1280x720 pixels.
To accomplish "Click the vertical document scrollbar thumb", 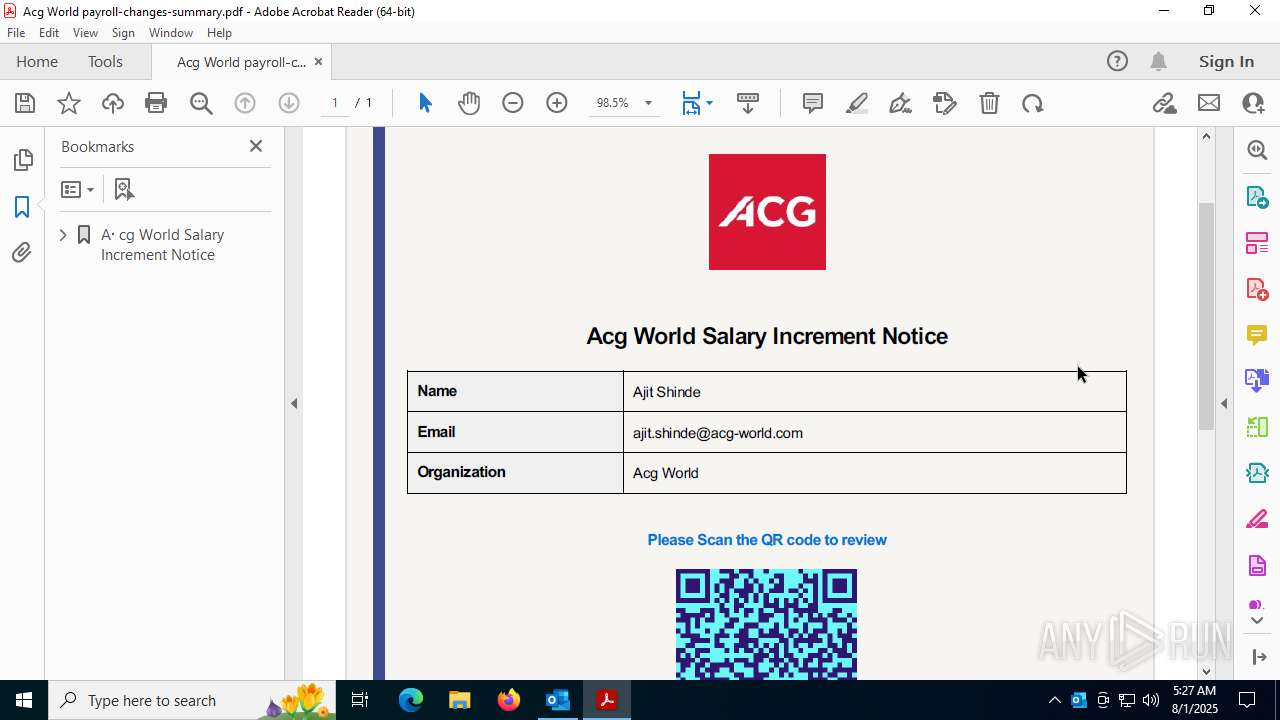I will (1206, 316).
